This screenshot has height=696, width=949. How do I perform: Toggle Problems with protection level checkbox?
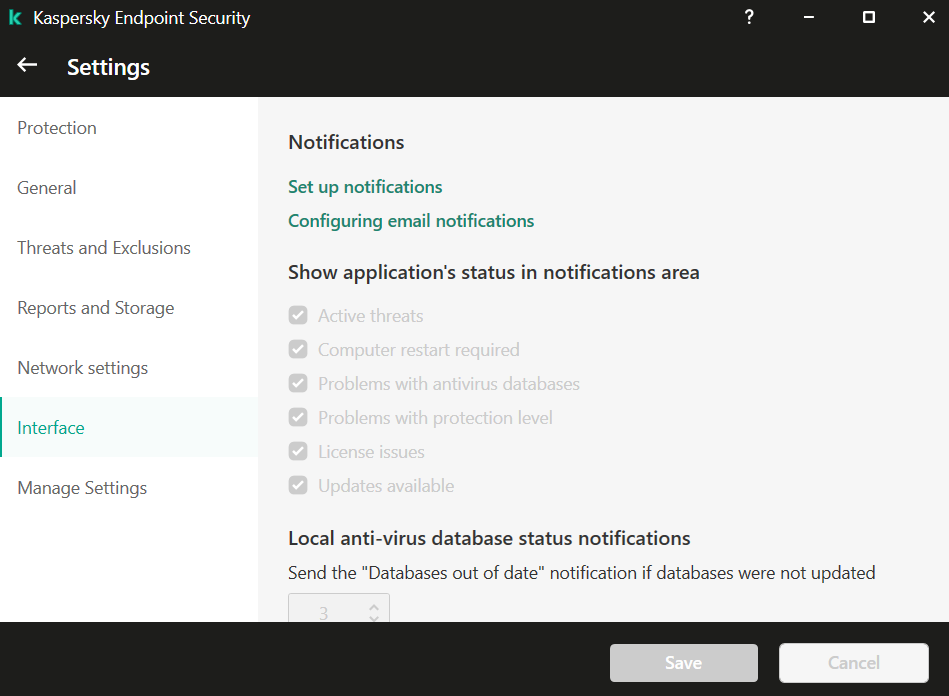click(x=298, y=418)
